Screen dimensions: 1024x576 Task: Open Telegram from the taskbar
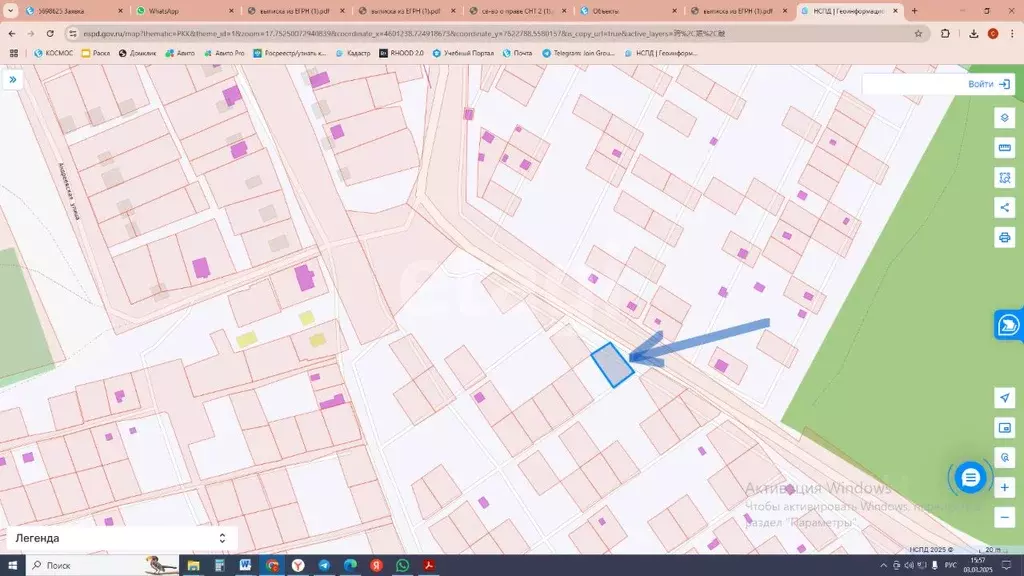[x=324, y=565]
